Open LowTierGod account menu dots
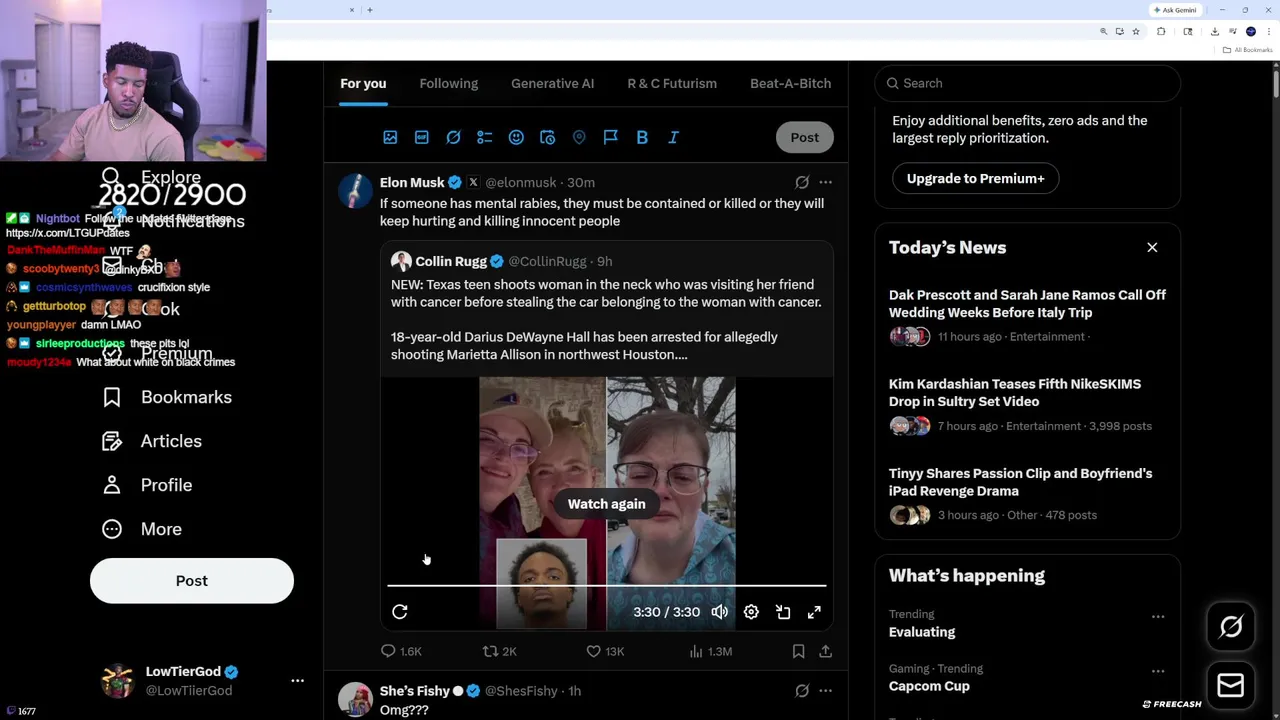The image size is (1280, 720). point(297,680)
